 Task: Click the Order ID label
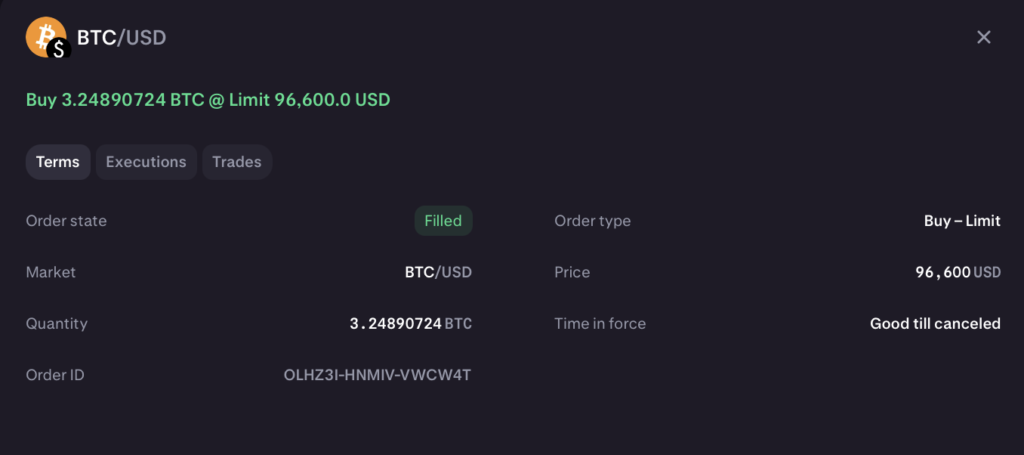click(x=55, y=375)
